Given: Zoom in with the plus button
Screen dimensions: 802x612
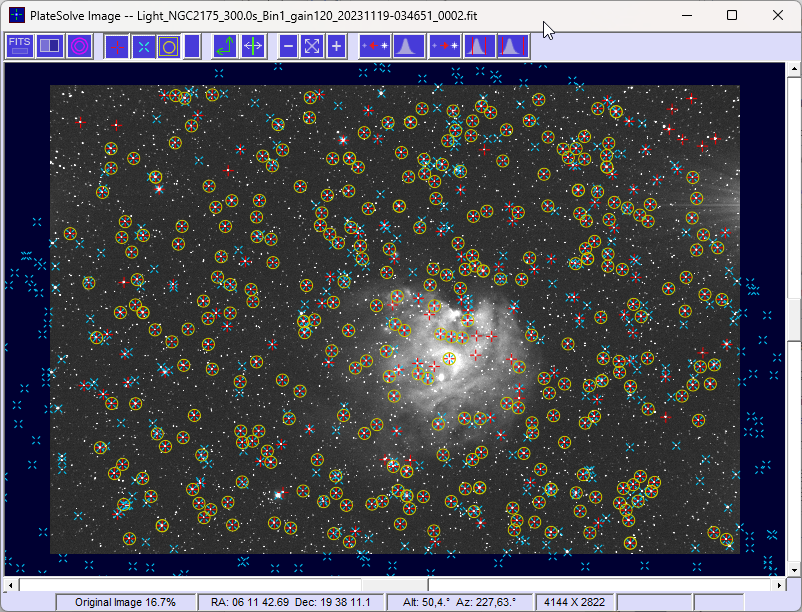Looking at the screenshot, I should [x=337, y=47].
